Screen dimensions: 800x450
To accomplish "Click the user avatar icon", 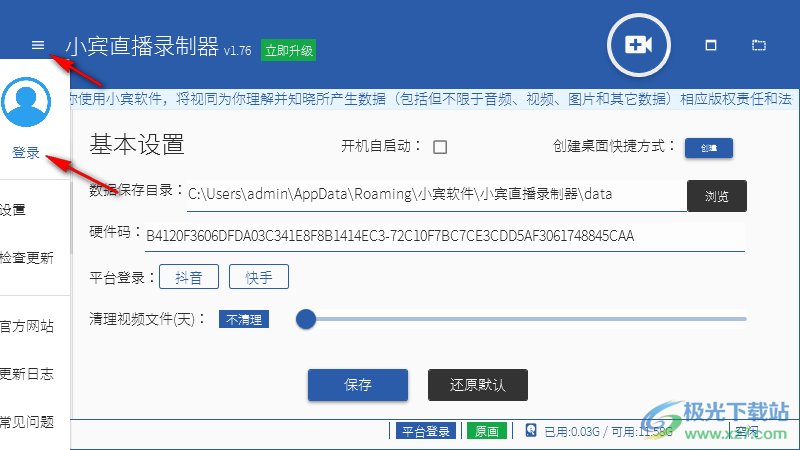I will (x=26, y=102).
